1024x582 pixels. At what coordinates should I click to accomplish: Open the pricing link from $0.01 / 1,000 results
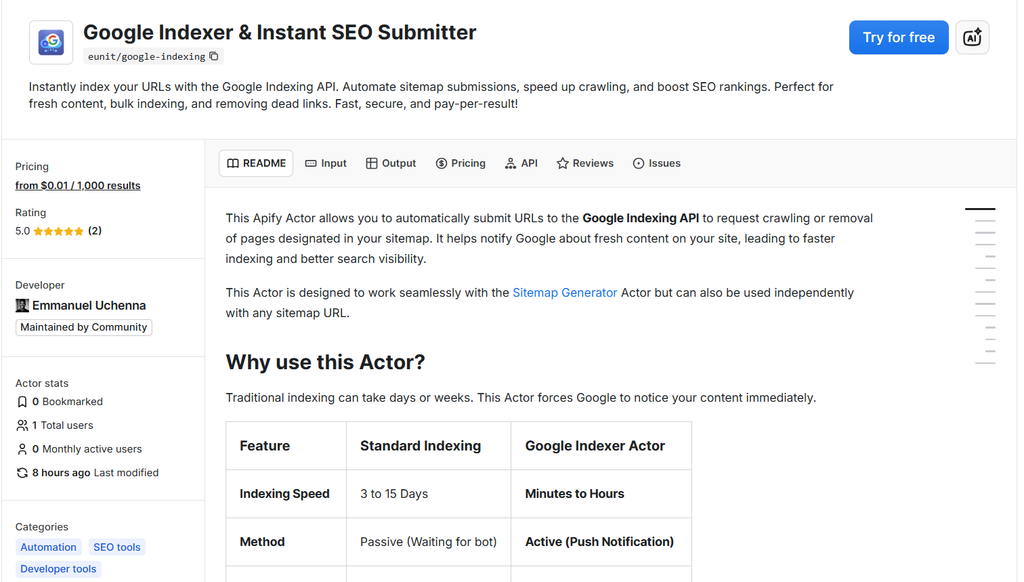click(x=78, y=186)
